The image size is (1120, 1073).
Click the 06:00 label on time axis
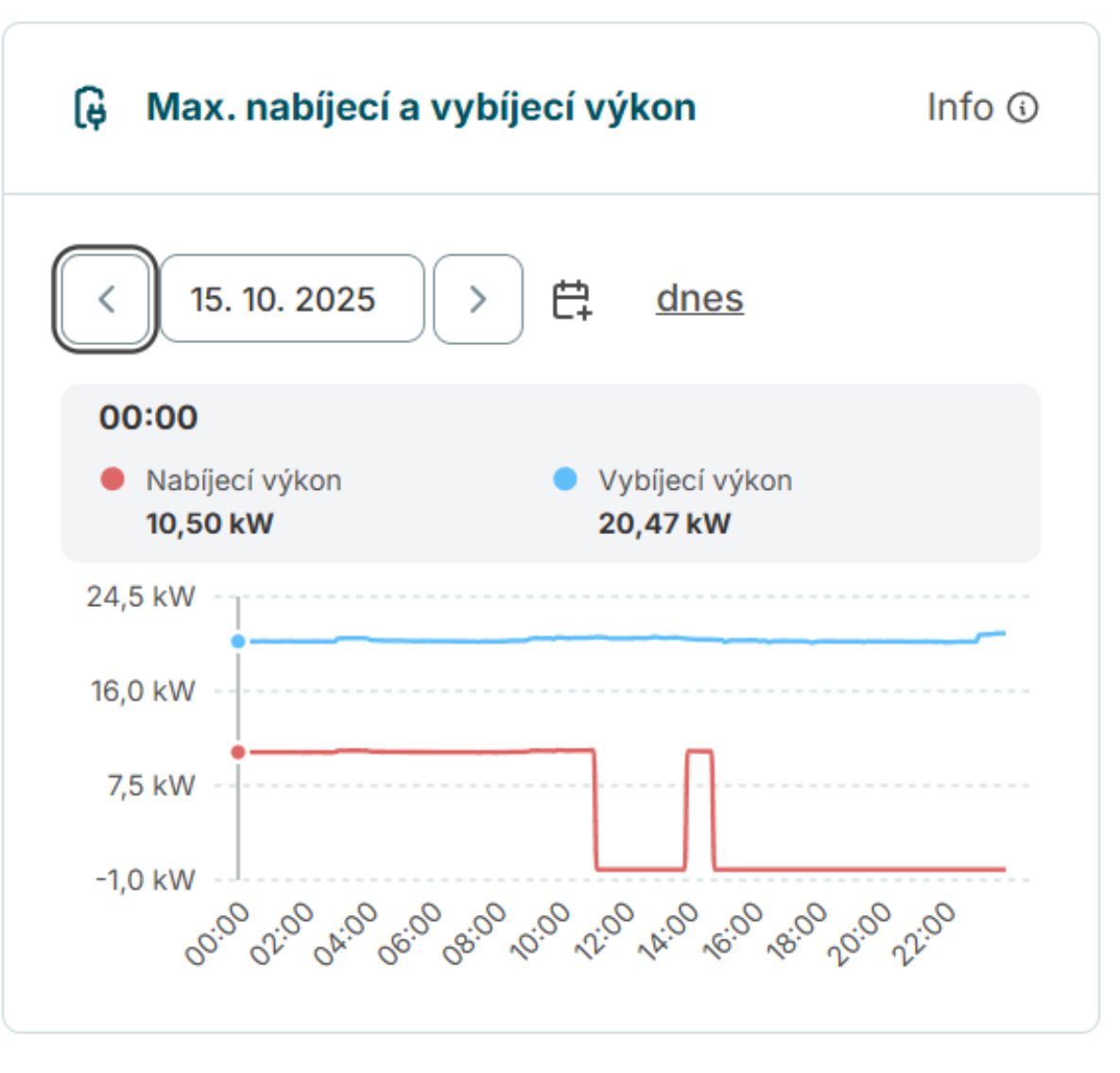click(410, 932)
